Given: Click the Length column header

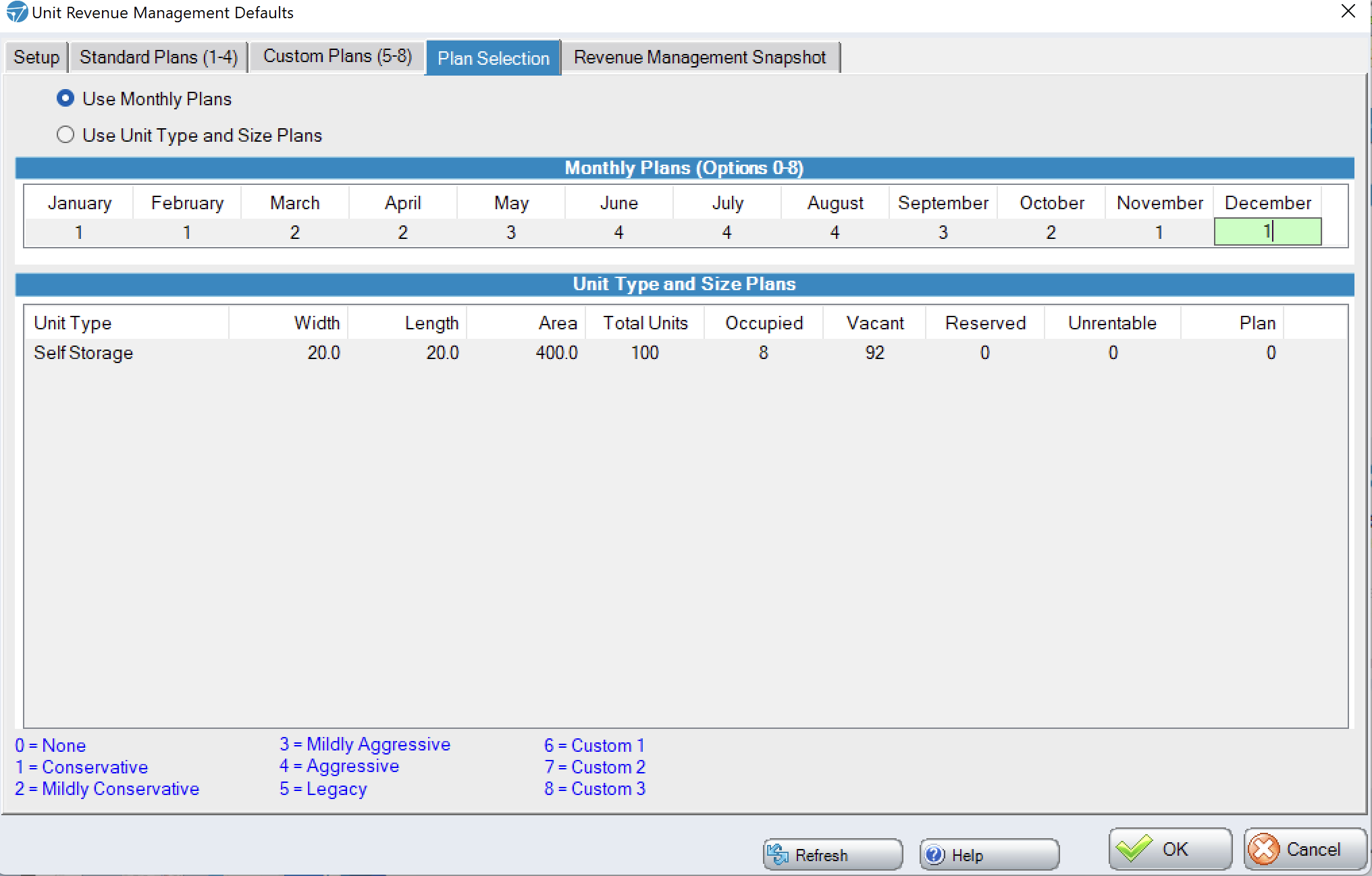Looking at the screenshot, I should click(x=407, y=323).
